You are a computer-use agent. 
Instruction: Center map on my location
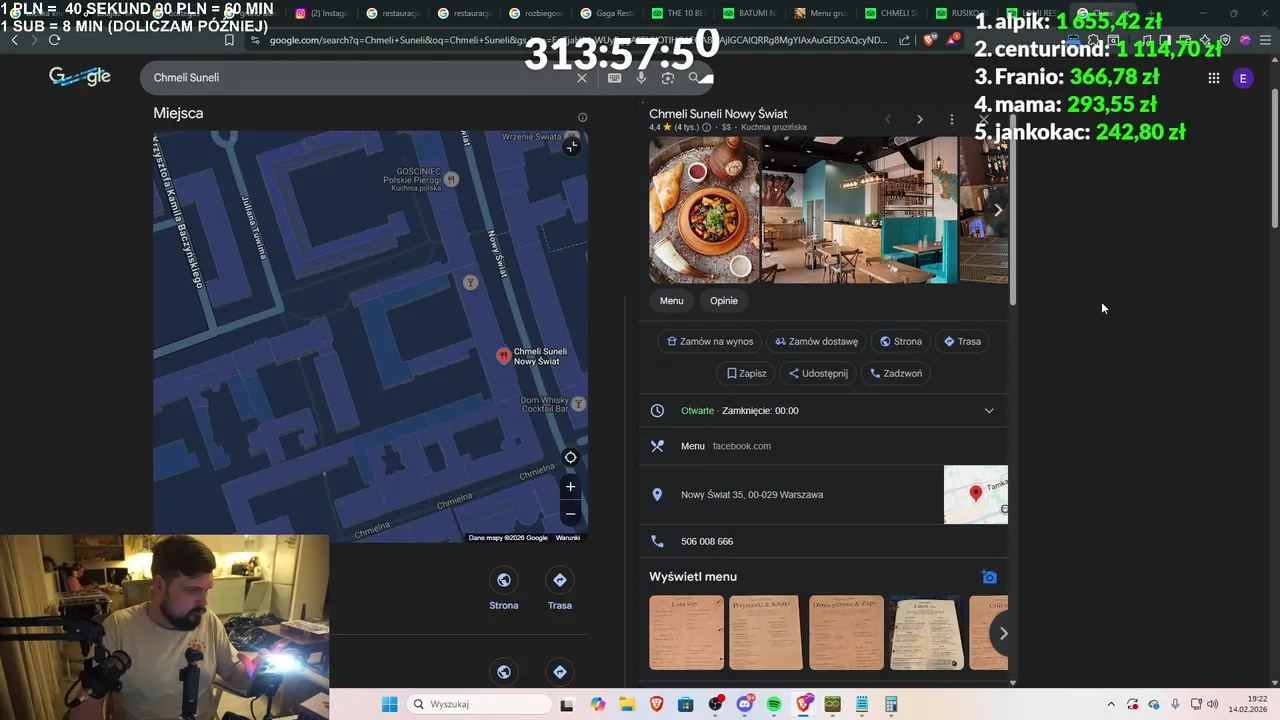[x=570, y=457]
